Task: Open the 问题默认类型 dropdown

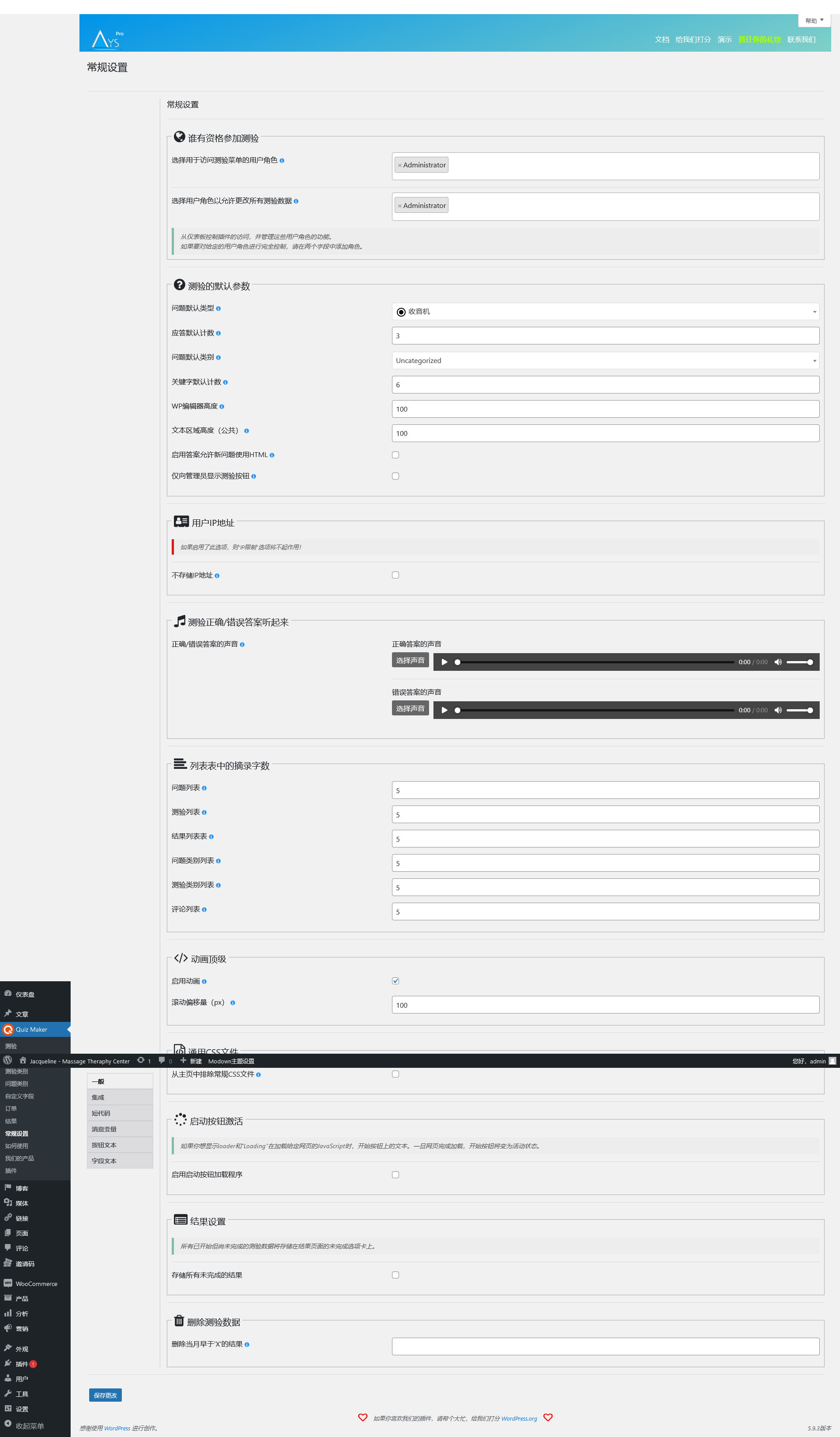Action: 605,311
